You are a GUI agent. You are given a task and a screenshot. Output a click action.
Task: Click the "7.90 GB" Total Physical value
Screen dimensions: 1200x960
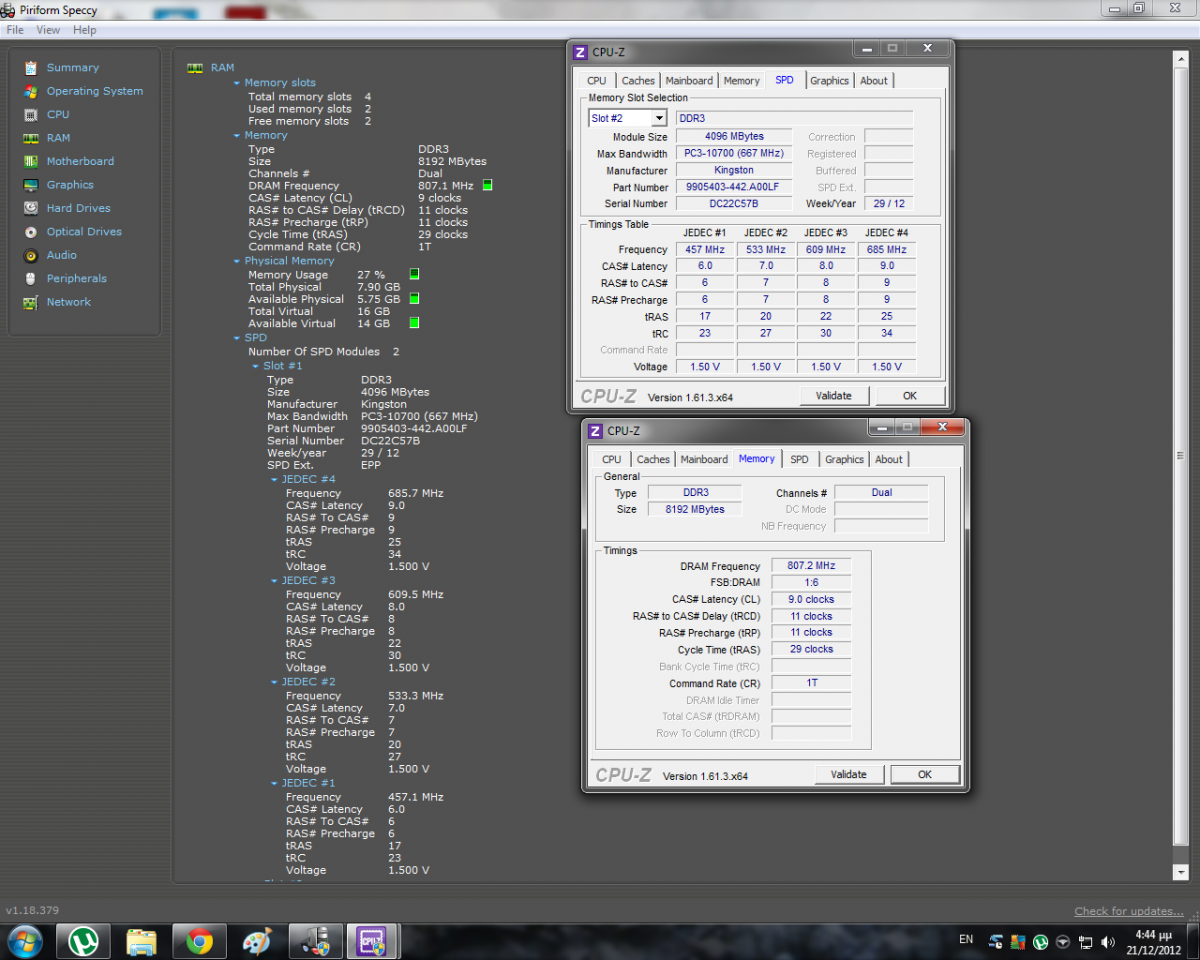(x=378, y=287)
